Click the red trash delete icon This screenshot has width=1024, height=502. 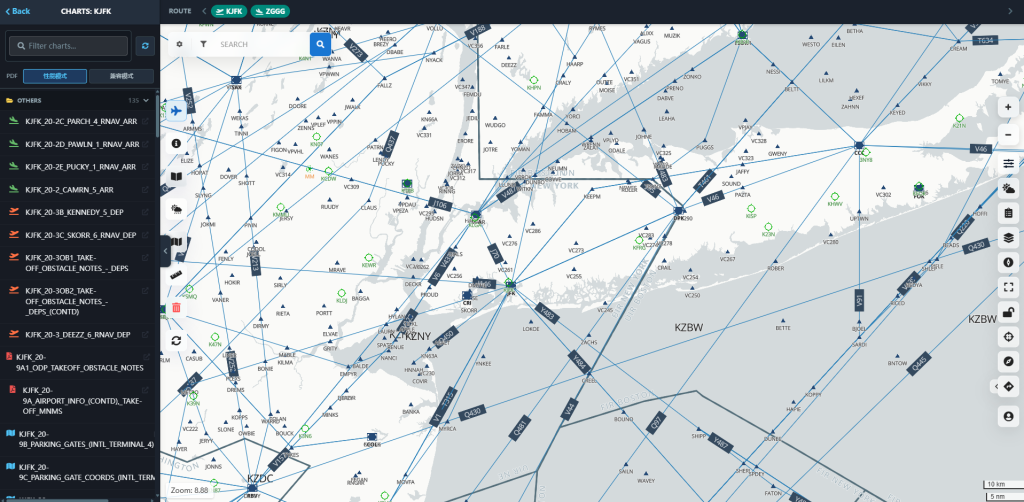(176, 307)
